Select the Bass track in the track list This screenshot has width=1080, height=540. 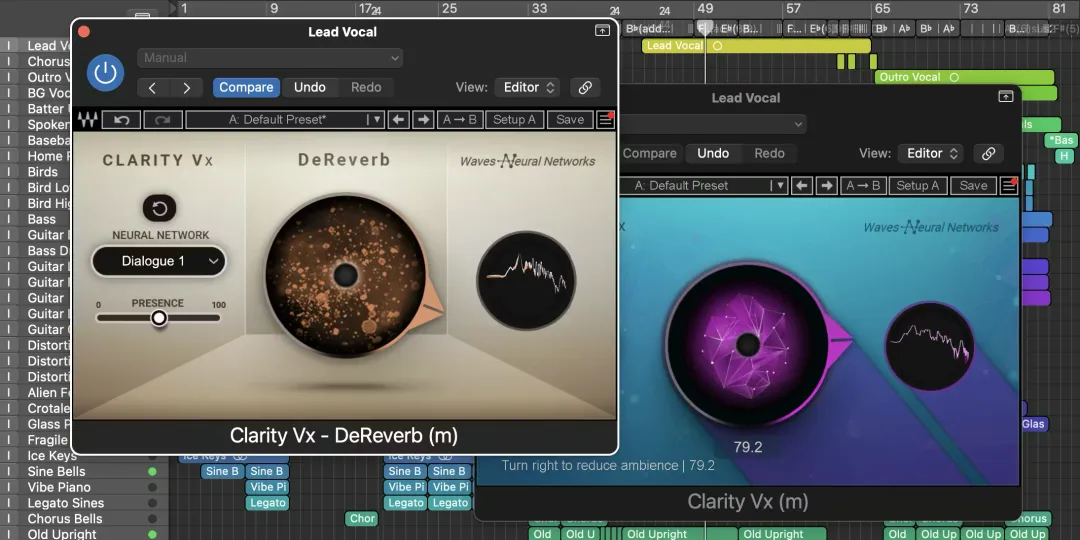[42, 220]
